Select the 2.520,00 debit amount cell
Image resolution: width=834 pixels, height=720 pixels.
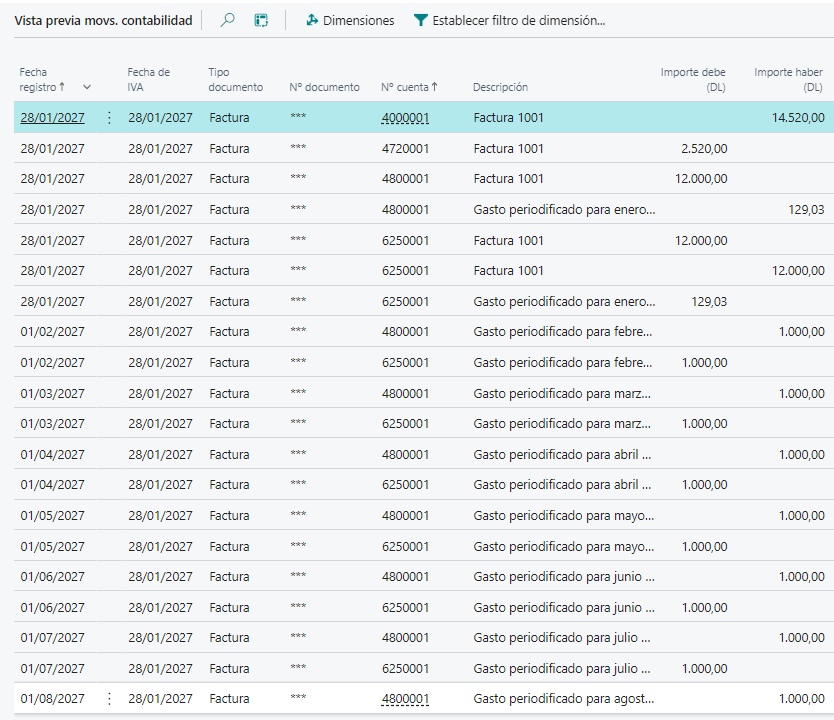(x=704, y=149)
